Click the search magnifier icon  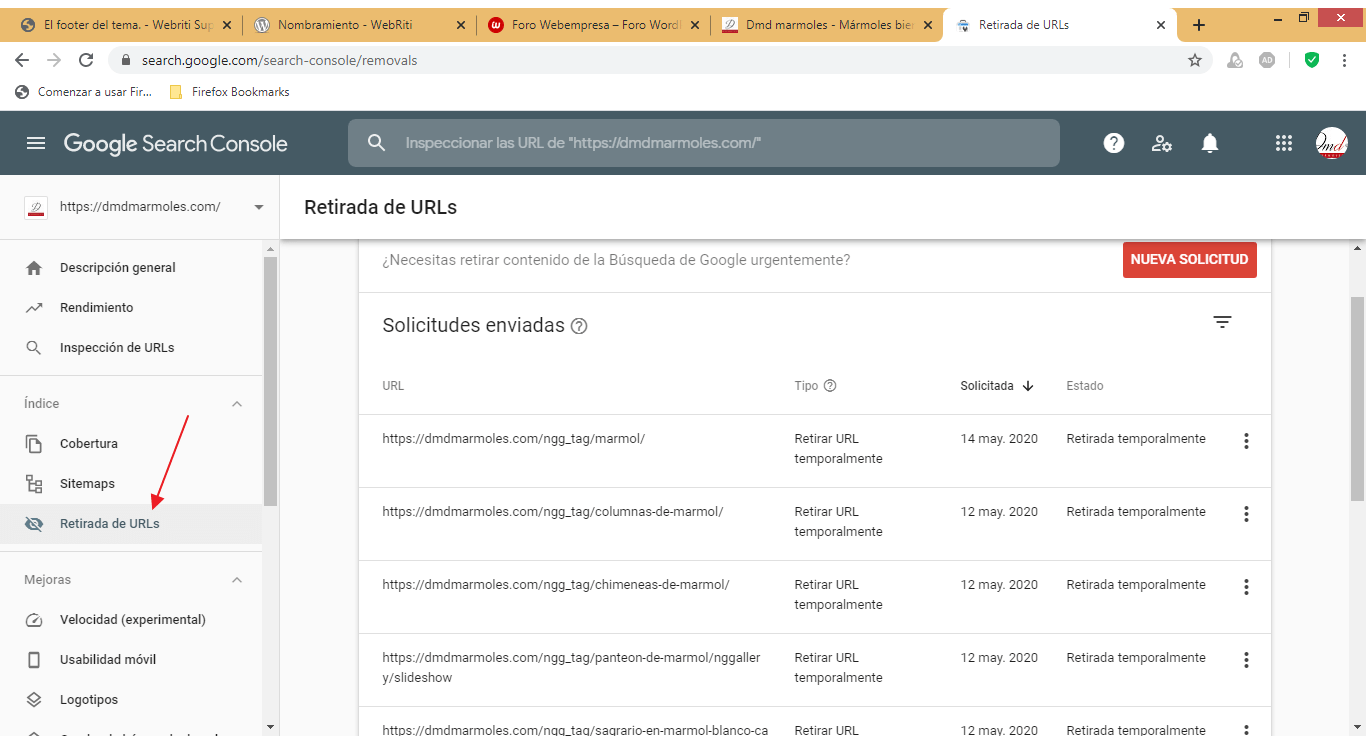tap(376, 143)
